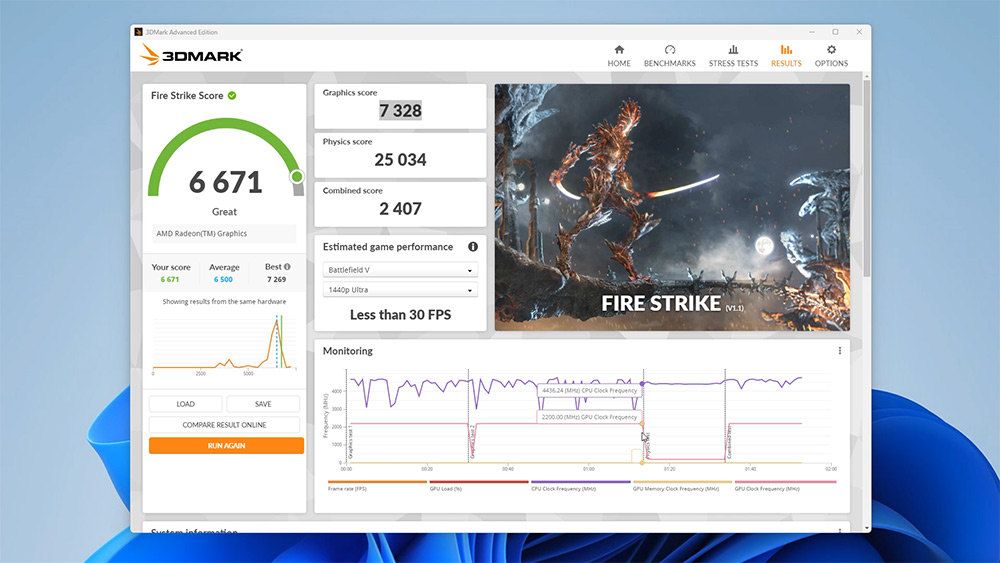Screen dimensions: 1000x563
Task: Open the Options gear icon
Action: pos(831,50)
